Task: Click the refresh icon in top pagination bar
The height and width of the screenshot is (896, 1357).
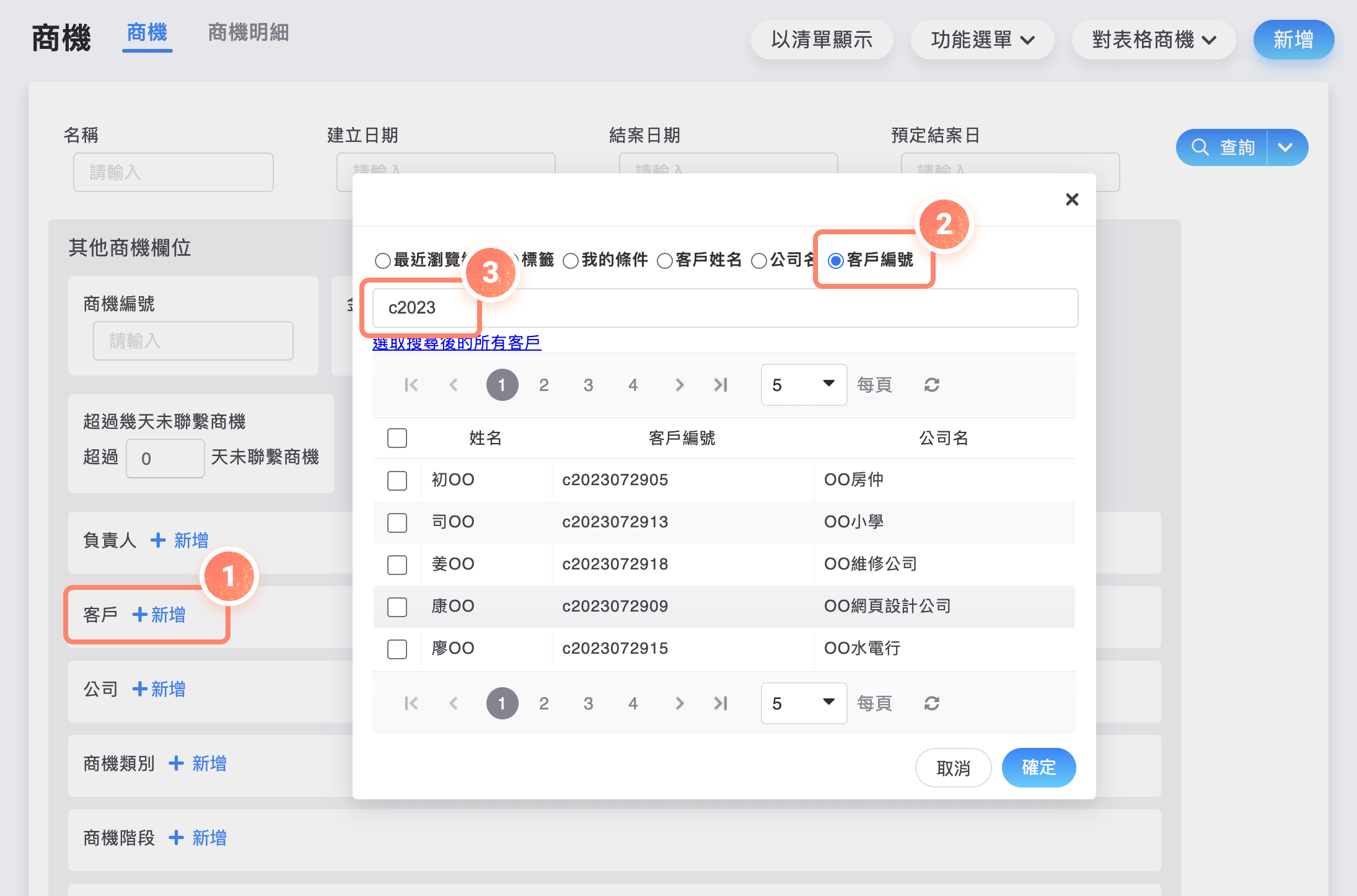Action: (x=931, y=385)
